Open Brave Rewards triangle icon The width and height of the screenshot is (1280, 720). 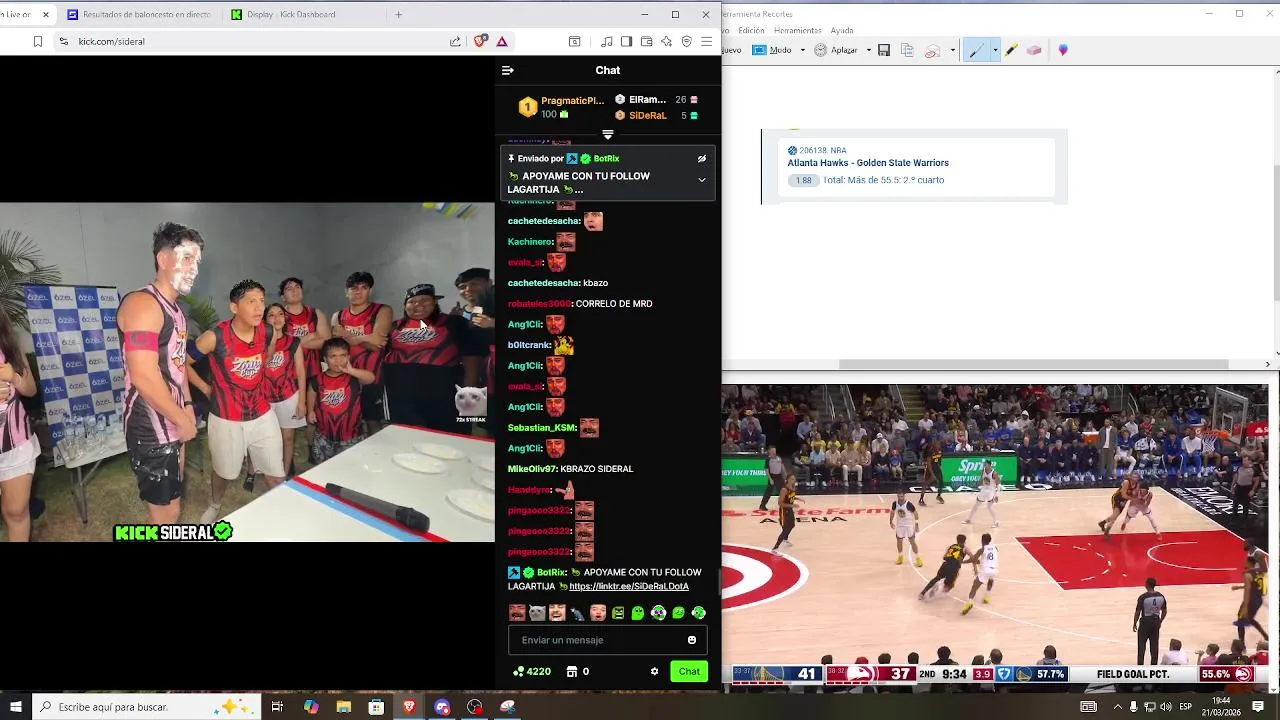point(502,41)
